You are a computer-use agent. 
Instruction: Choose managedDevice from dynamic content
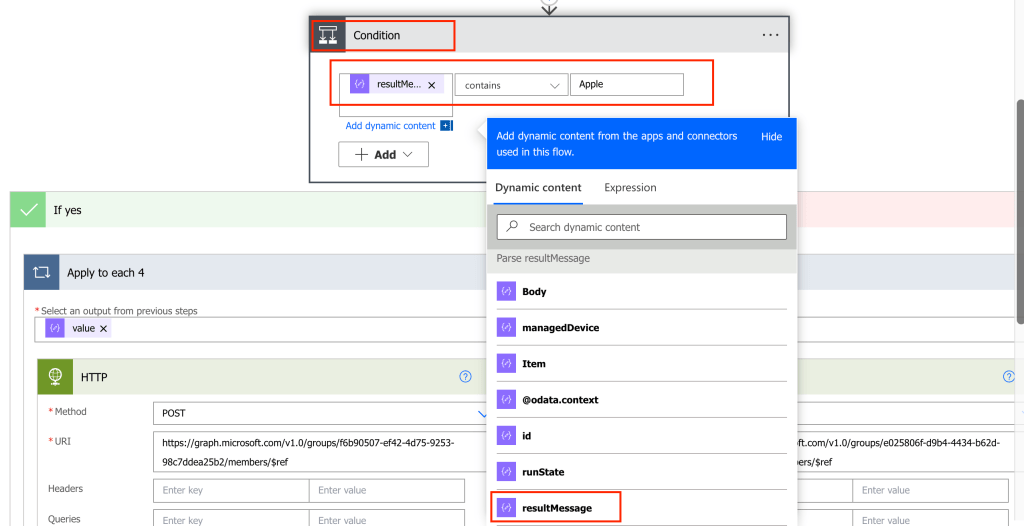coord(560,328)
